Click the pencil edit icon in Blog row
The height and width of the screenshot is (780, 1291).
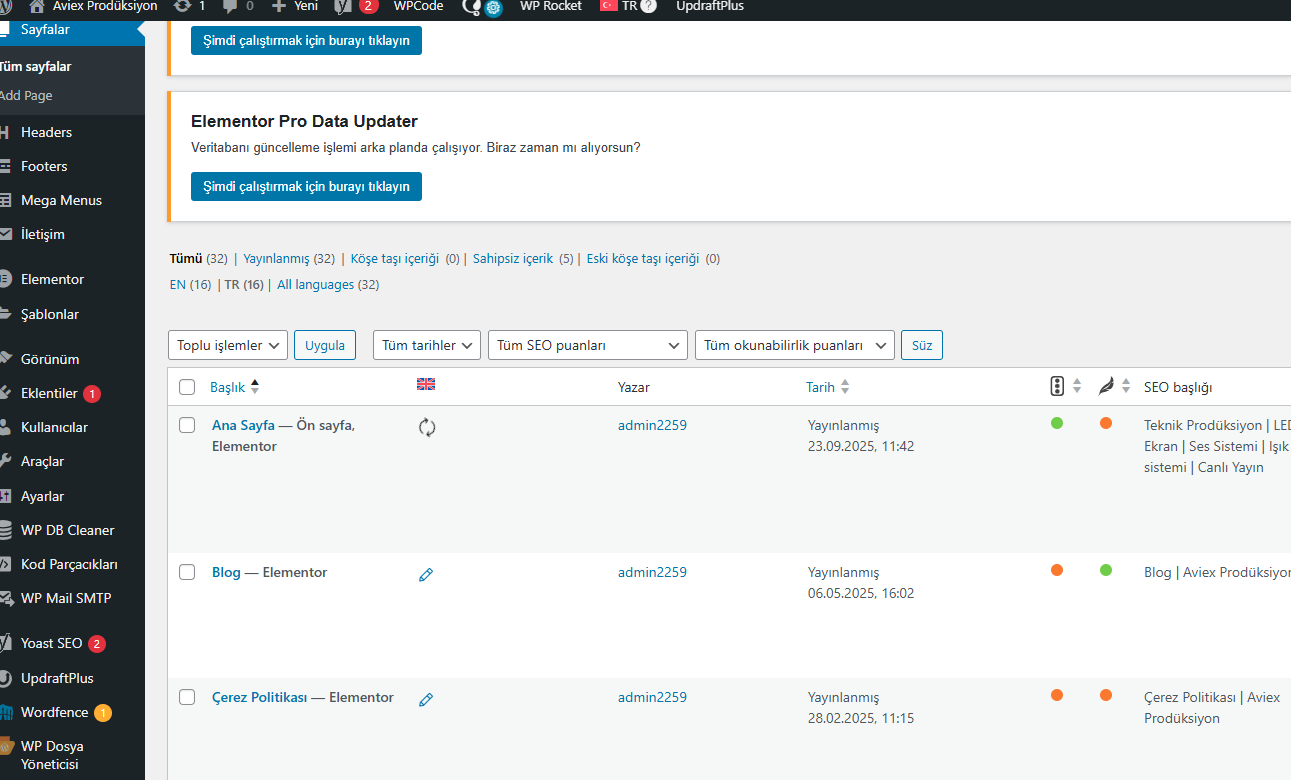coord(426,575)
